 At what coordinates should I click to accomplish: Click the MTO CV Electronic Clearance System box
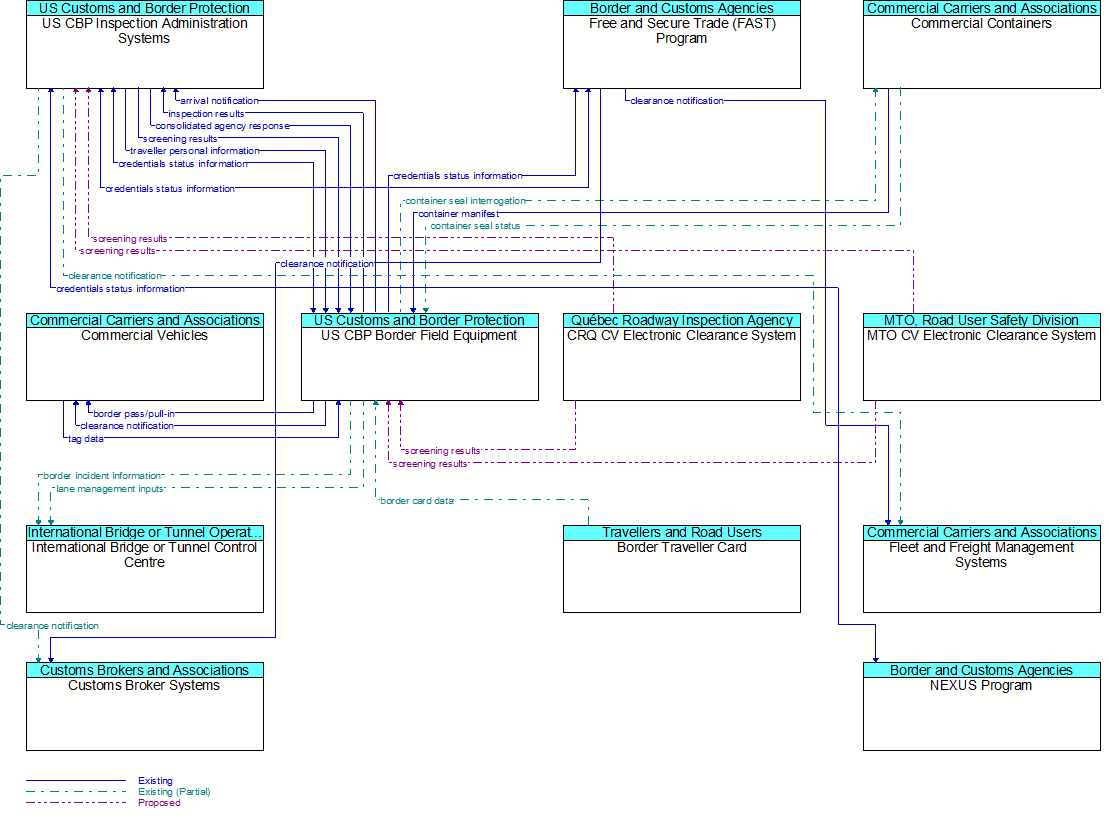pyautogui.click(x=982, y=357)
